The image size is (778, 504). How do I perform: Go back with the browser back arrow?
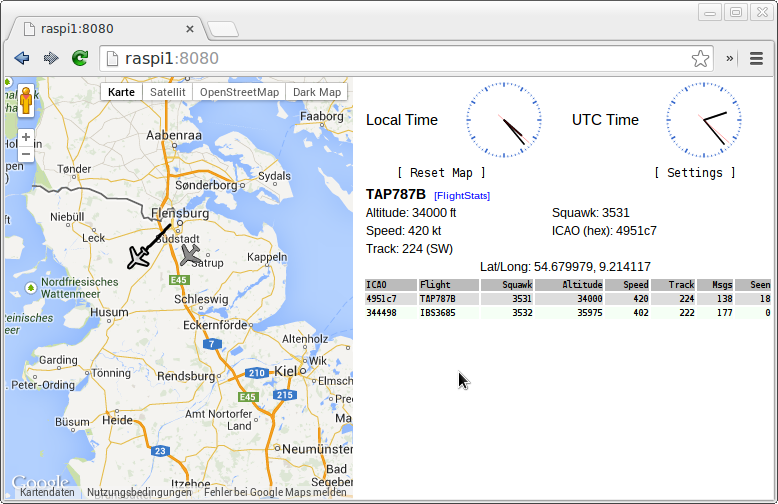tap(22, 58)
